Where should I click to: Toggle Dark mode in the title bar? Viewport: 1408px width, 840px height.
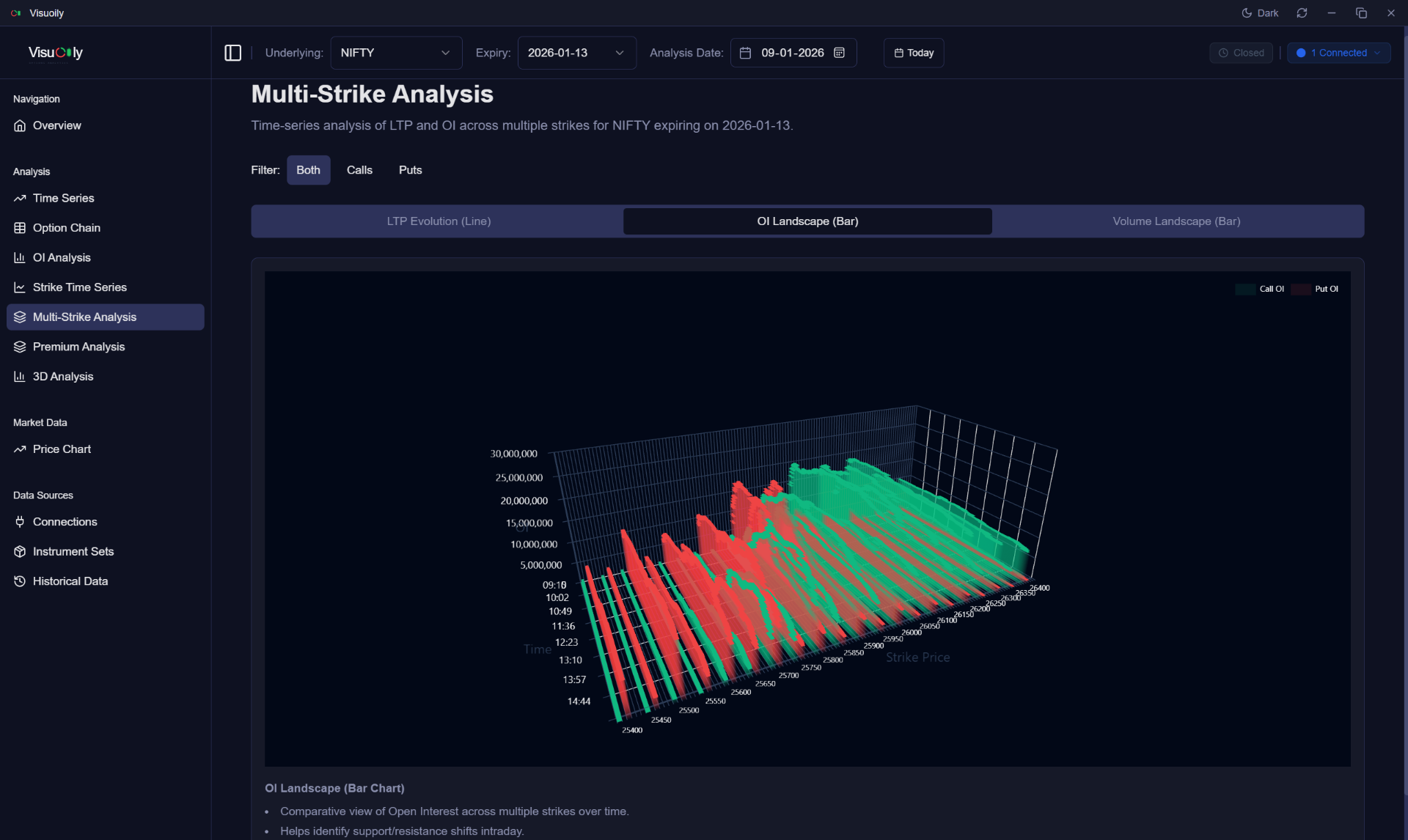click(x=1259, y=12)
